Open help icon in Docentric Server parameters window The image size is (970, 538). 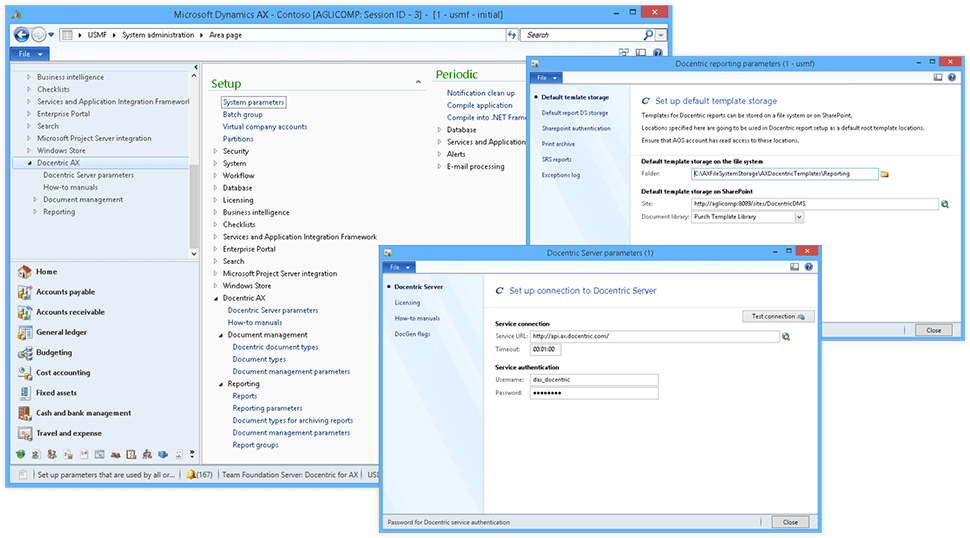809,267
